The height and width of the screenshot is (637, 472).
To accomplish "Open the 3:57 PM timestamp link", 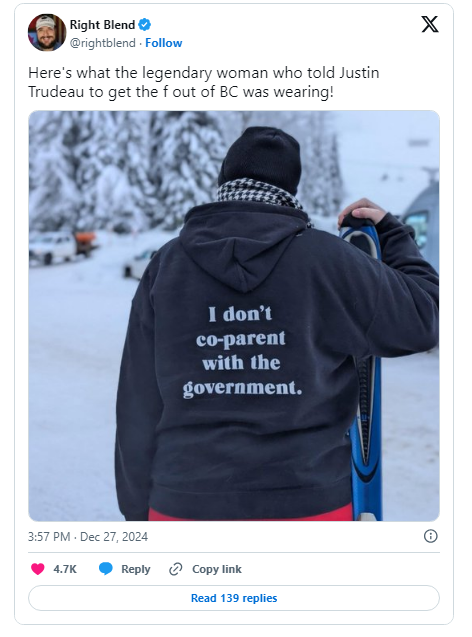I will [x=49, y=537].
